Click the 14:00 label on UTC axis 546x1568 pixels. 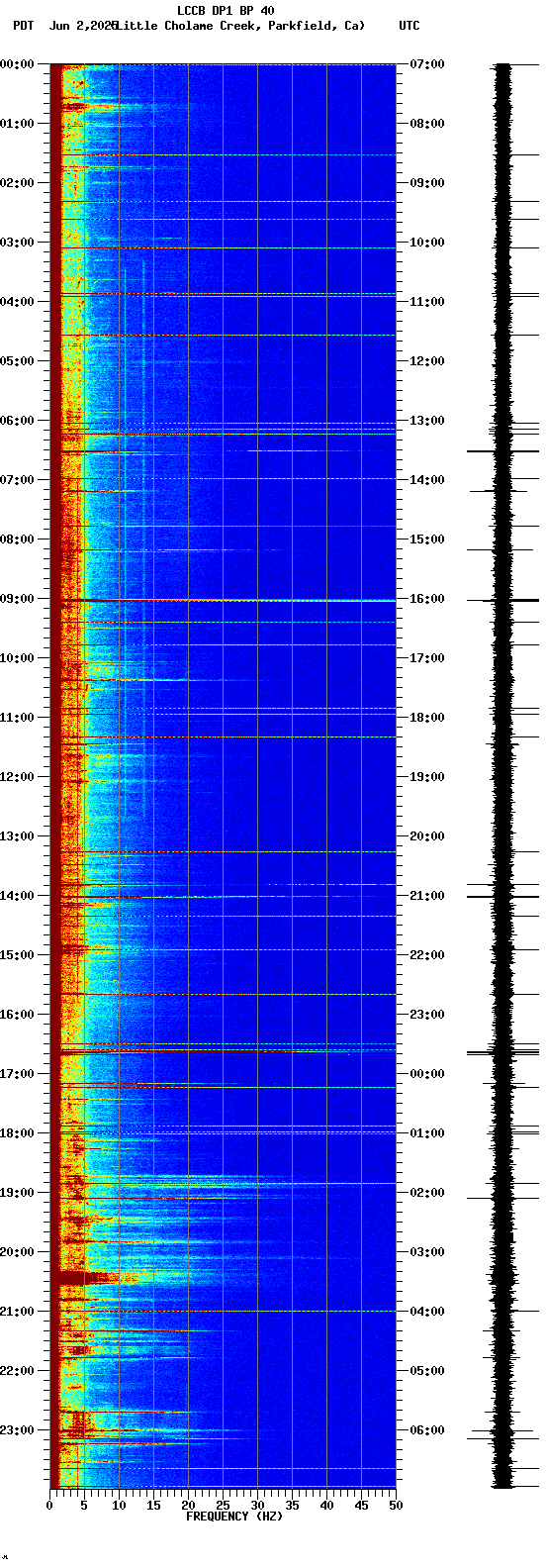click(x=427, y=480)
